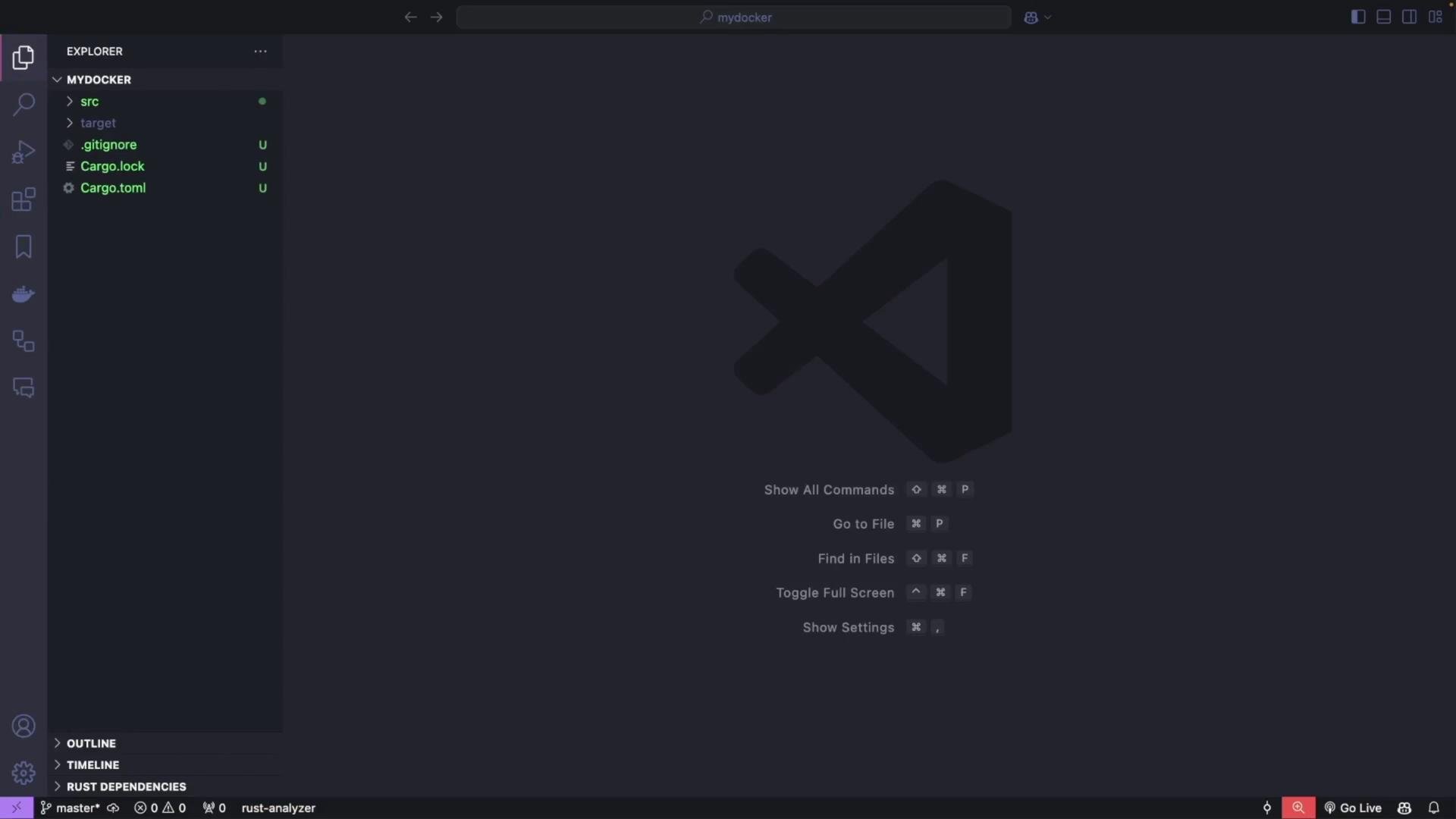Open the Accounts menu icon

tap(24, 726)
